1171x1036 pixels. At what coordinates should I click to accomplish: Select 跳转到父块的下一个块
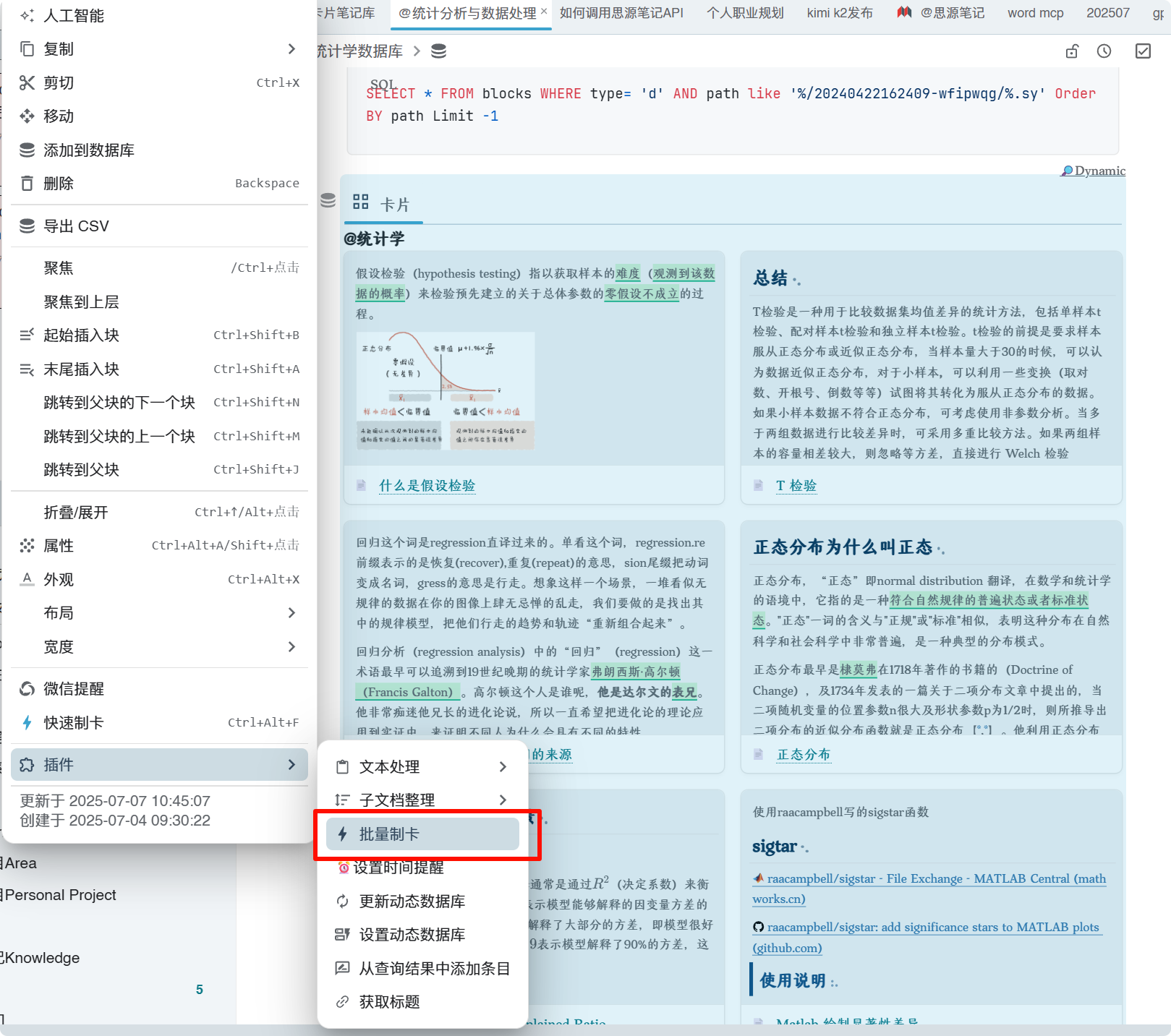pos(159,402)
